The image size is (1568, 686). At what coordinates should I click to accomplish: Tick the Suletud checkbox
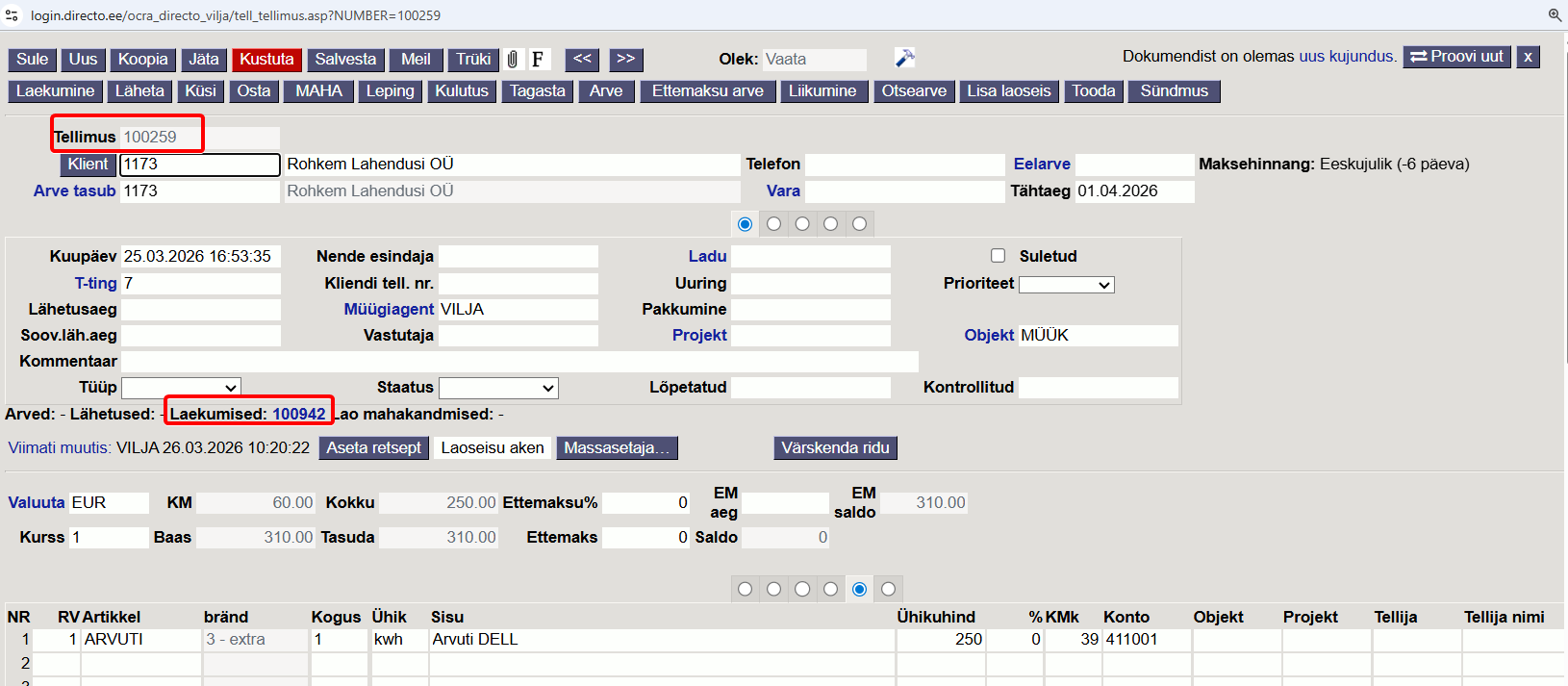pyautogui.click(x=998, y=256)
